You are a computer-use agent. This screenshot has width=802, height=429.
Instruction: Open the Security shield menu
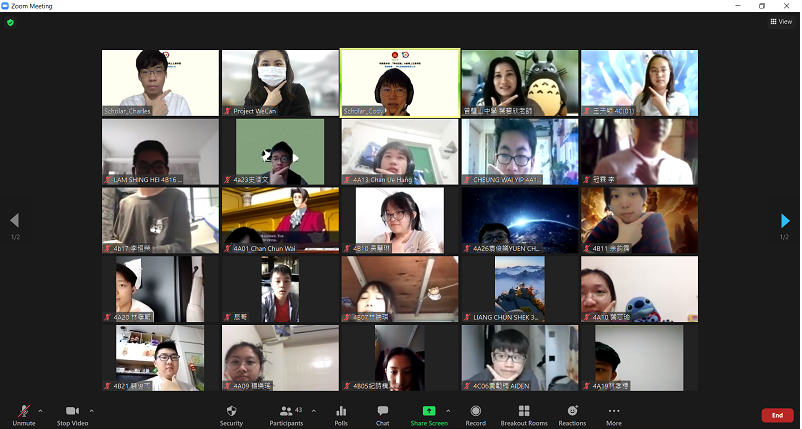click(x=231, y=414)
